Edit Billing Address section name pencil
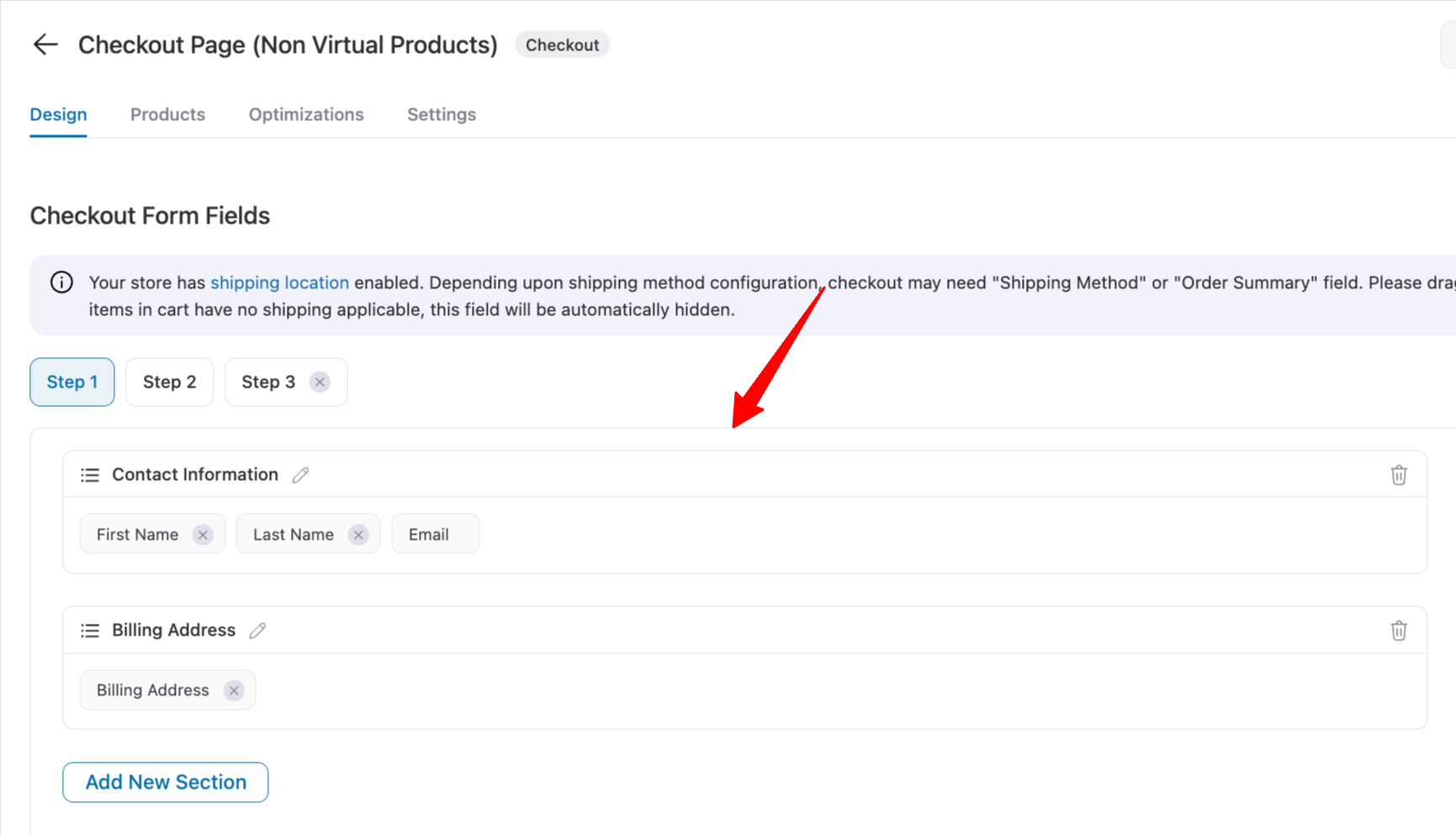This screenshot has height=835, width=1456. 257,631
